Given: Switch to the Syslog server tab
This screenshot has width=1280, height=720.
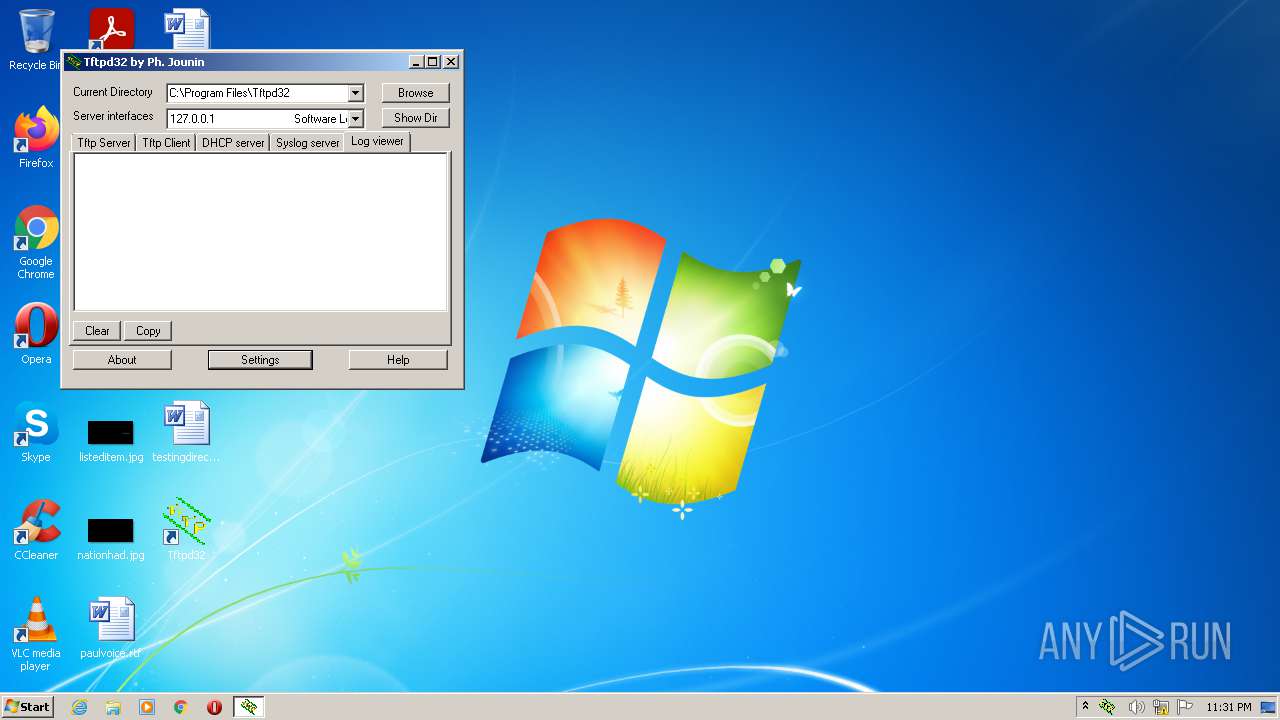Looking at the screenshot, I should coord(308,143).
